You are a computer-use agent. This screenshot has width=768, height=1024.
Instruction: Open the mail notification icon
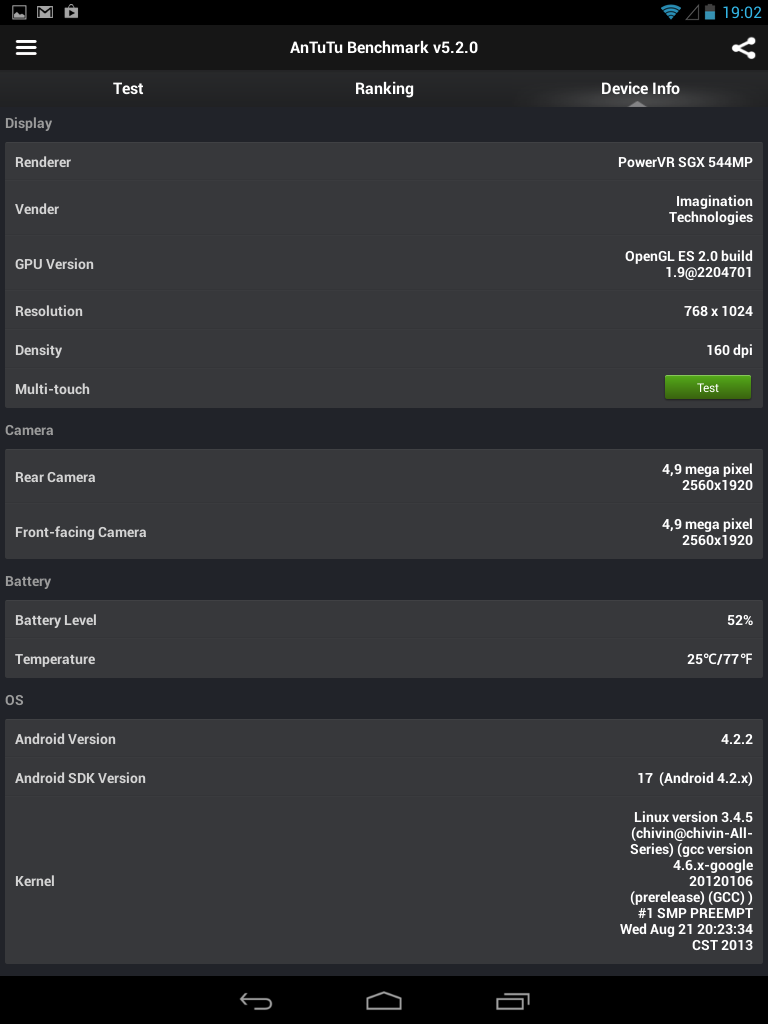(x=45, y=13)
